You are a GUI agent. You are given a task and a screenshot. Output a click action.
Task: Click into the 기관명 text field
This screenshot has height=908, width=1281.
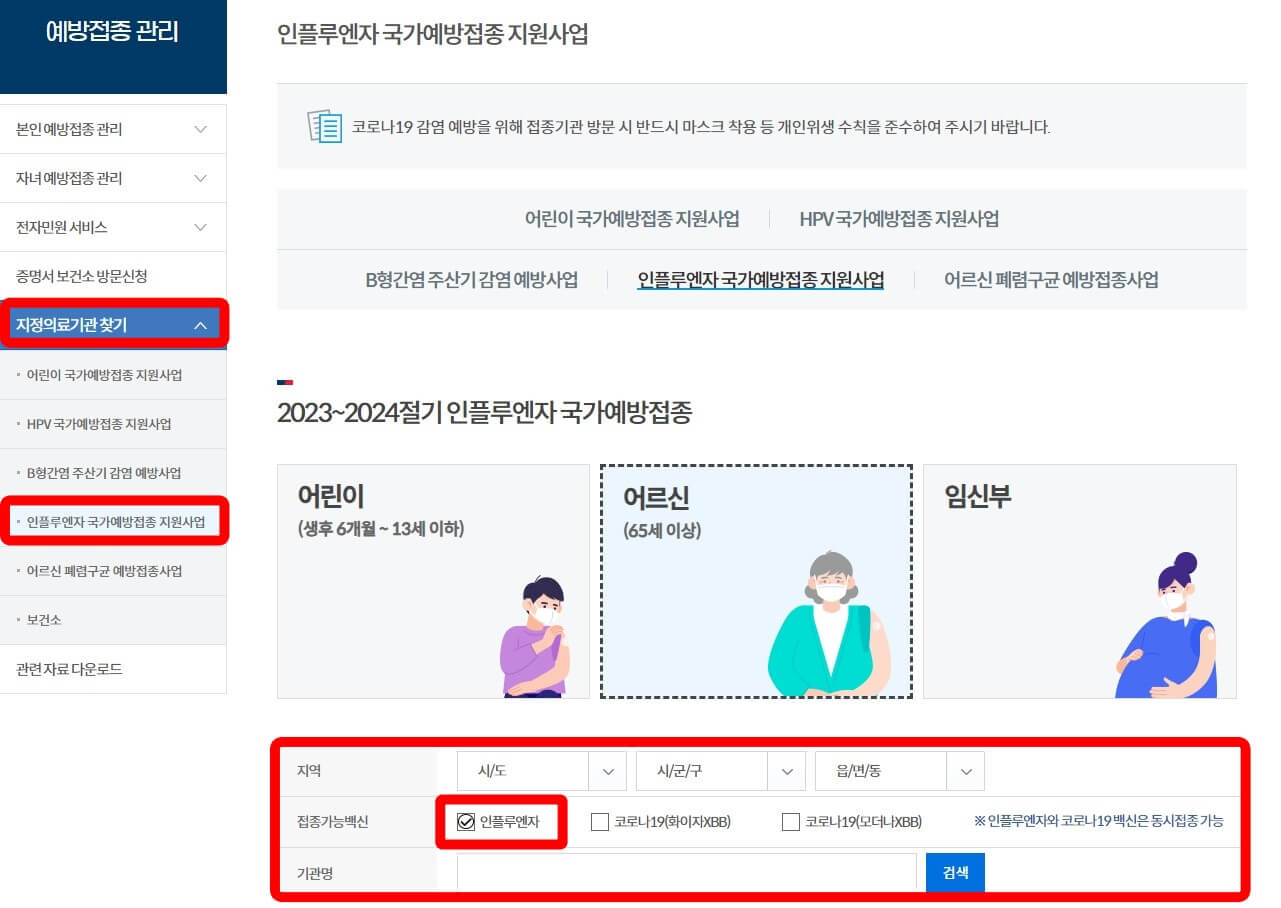coord(686,872)
